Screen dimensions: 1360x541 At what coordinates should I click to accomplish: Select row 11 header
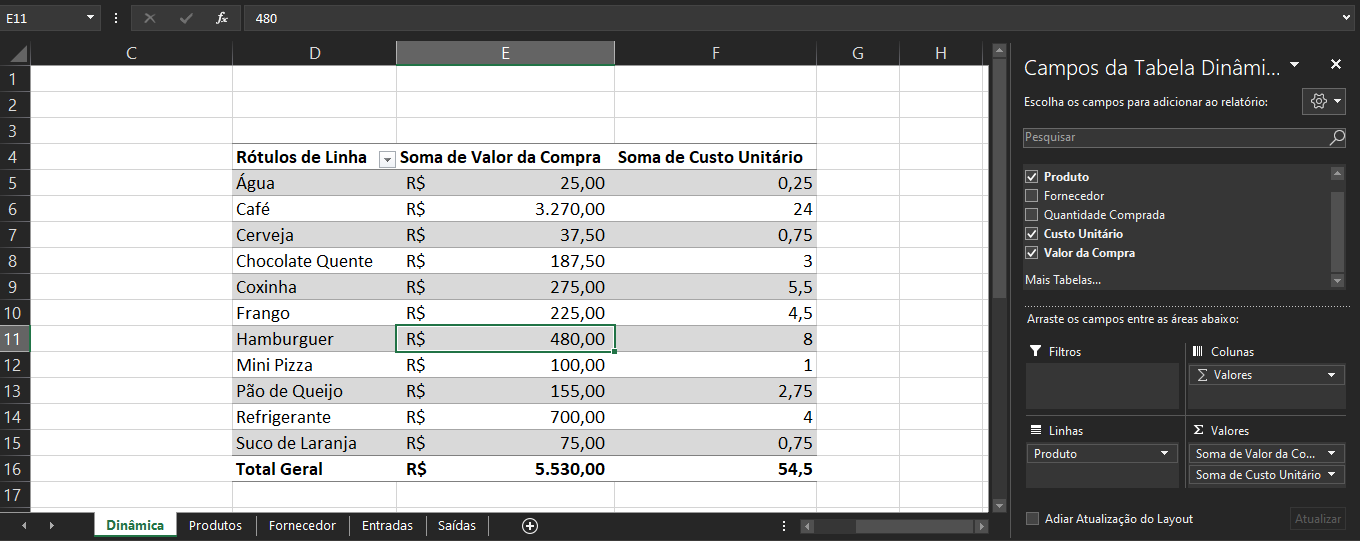click(15, 339)
